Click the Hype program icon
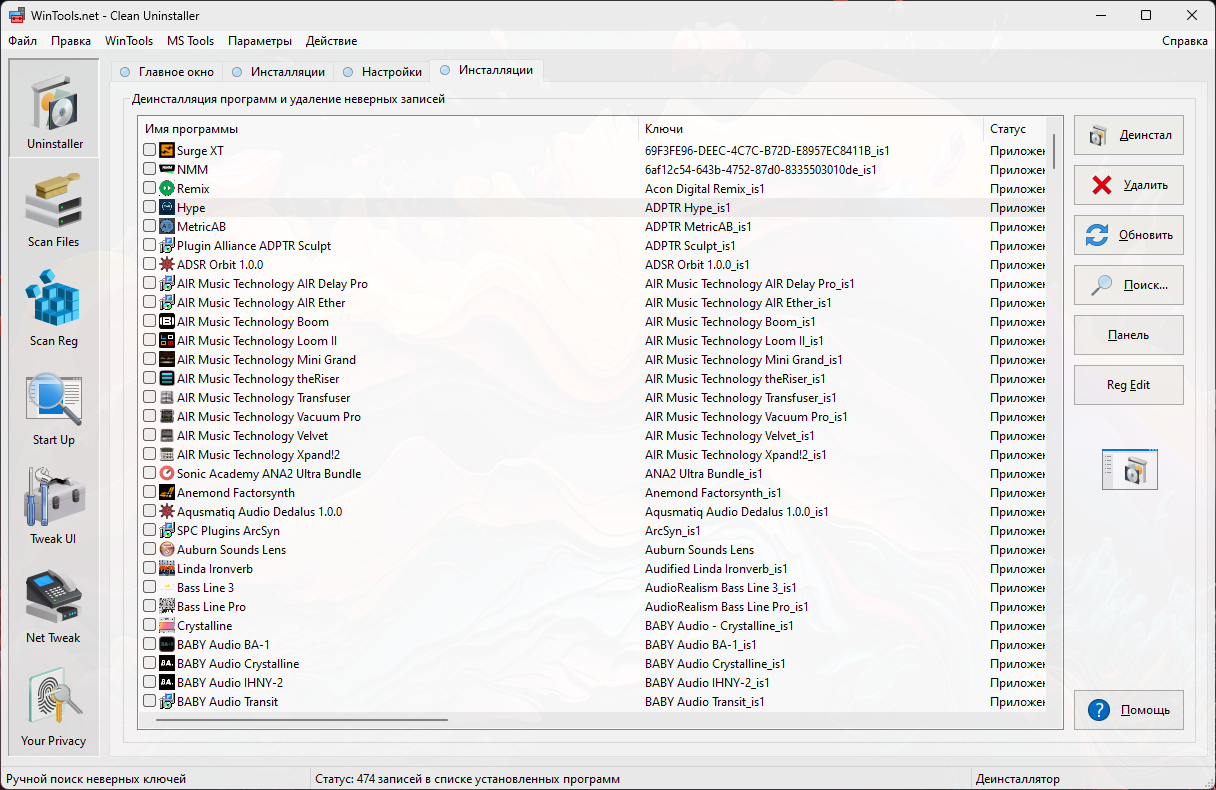The image size is (1216, 790). click(167, 207)
